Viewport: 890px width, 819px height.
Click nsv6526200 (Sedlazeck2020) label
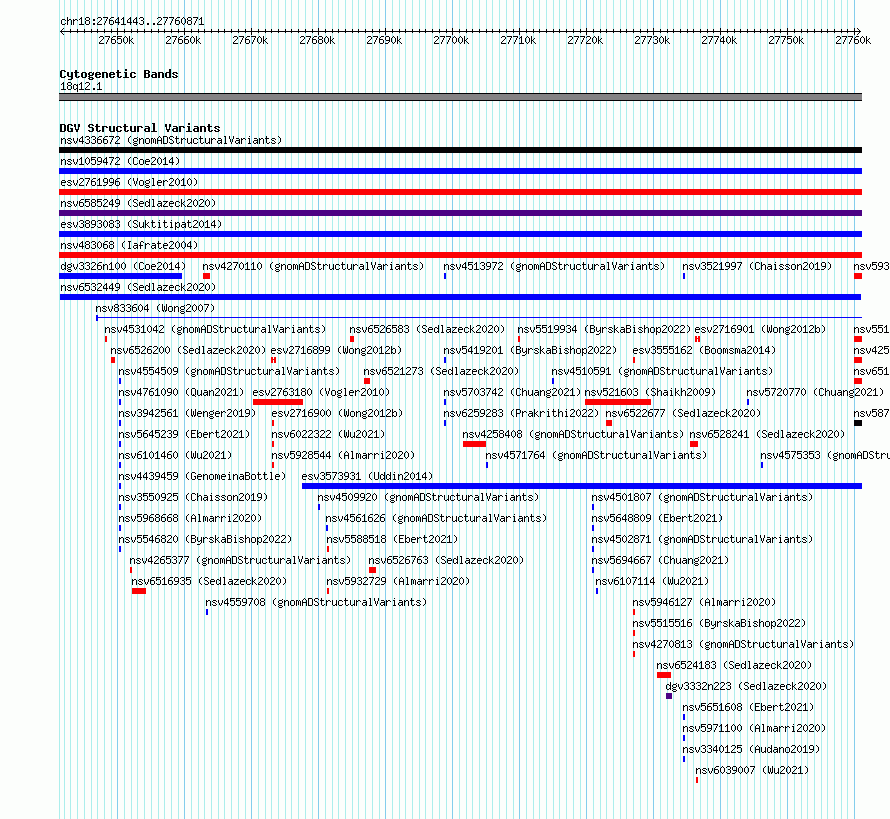(x=188, y=350)
